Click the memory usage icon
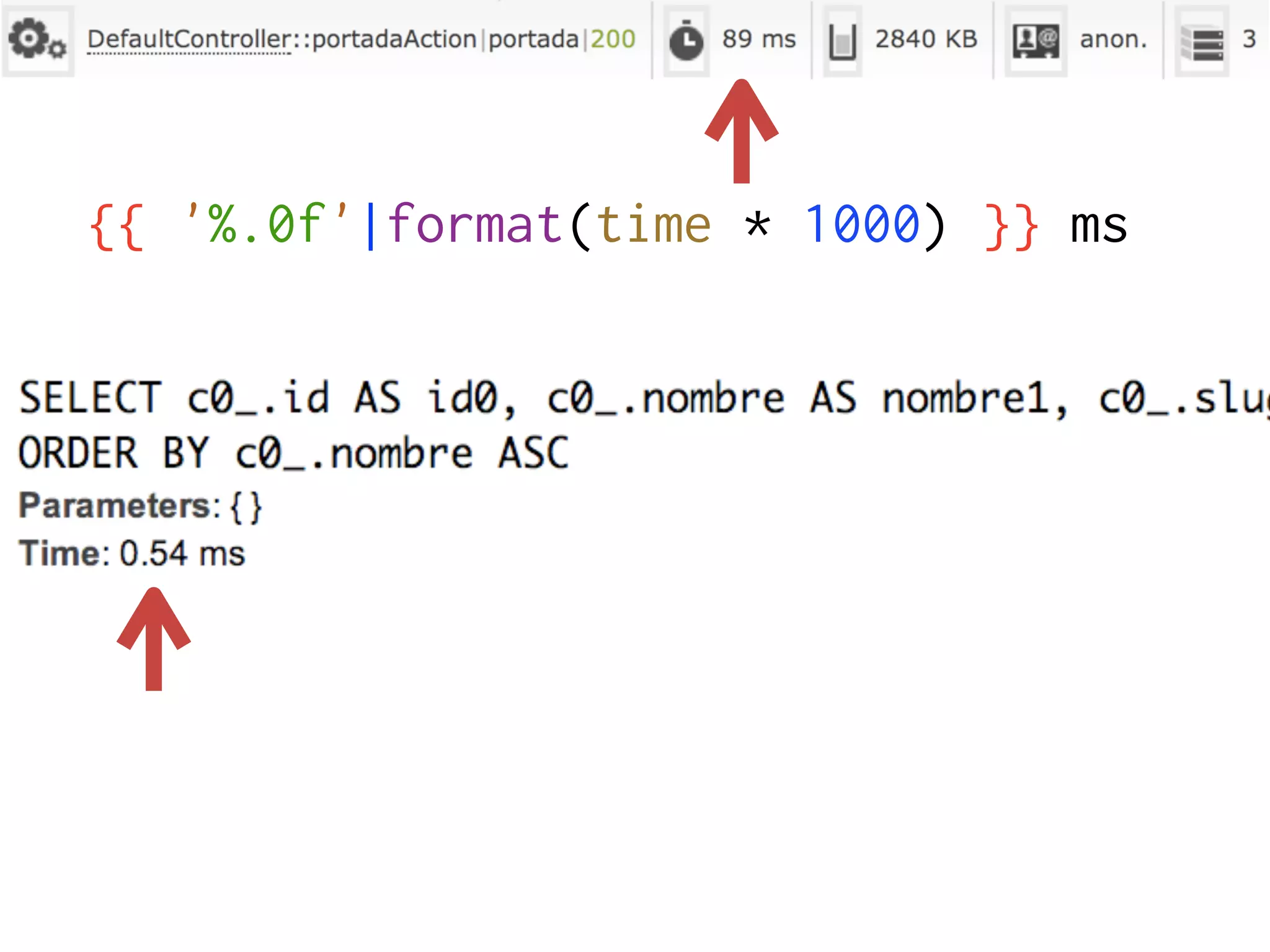The image size is (1270, 952). coord(842,41)
